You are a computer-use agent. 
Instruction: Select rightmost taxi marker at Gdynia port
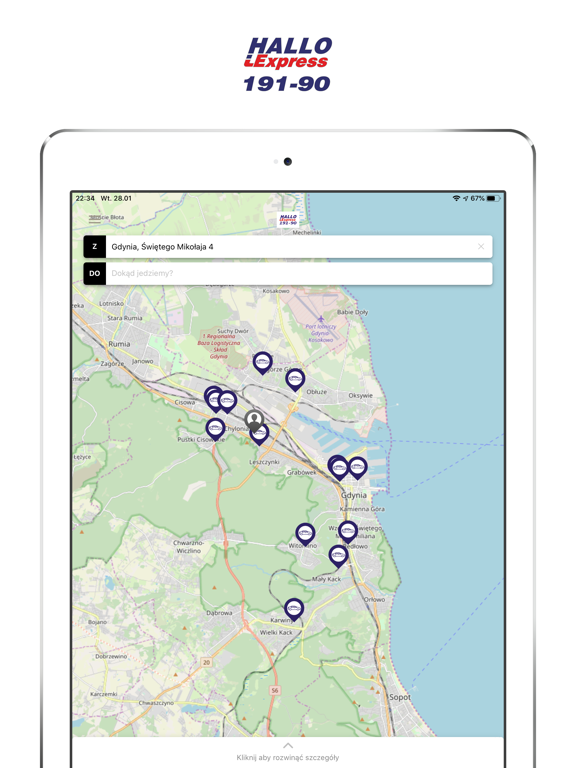click(358, 468)
